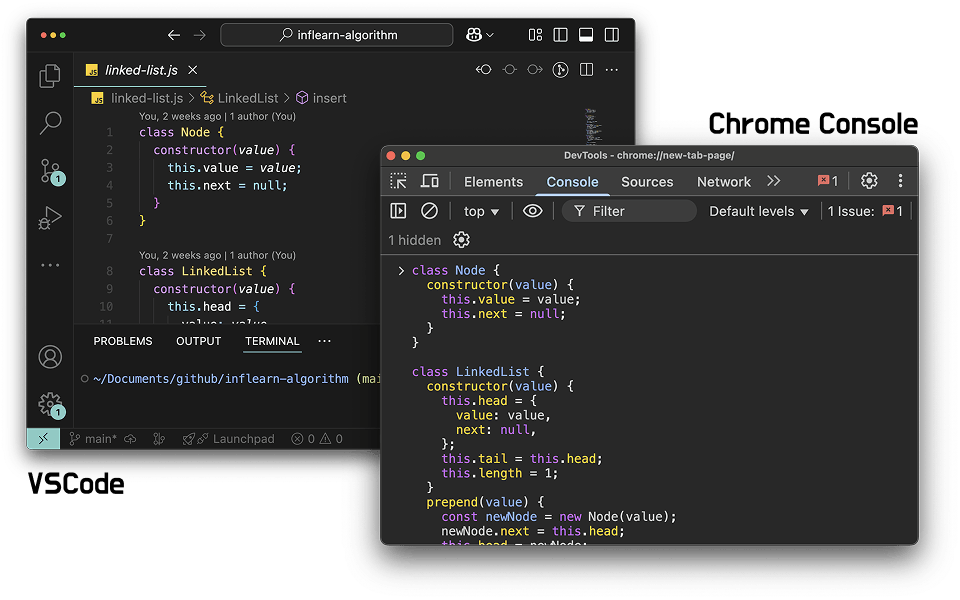Screen dimensions: 960x600
Task: Switch to the Console tab in DevTools
Action: 572,182
